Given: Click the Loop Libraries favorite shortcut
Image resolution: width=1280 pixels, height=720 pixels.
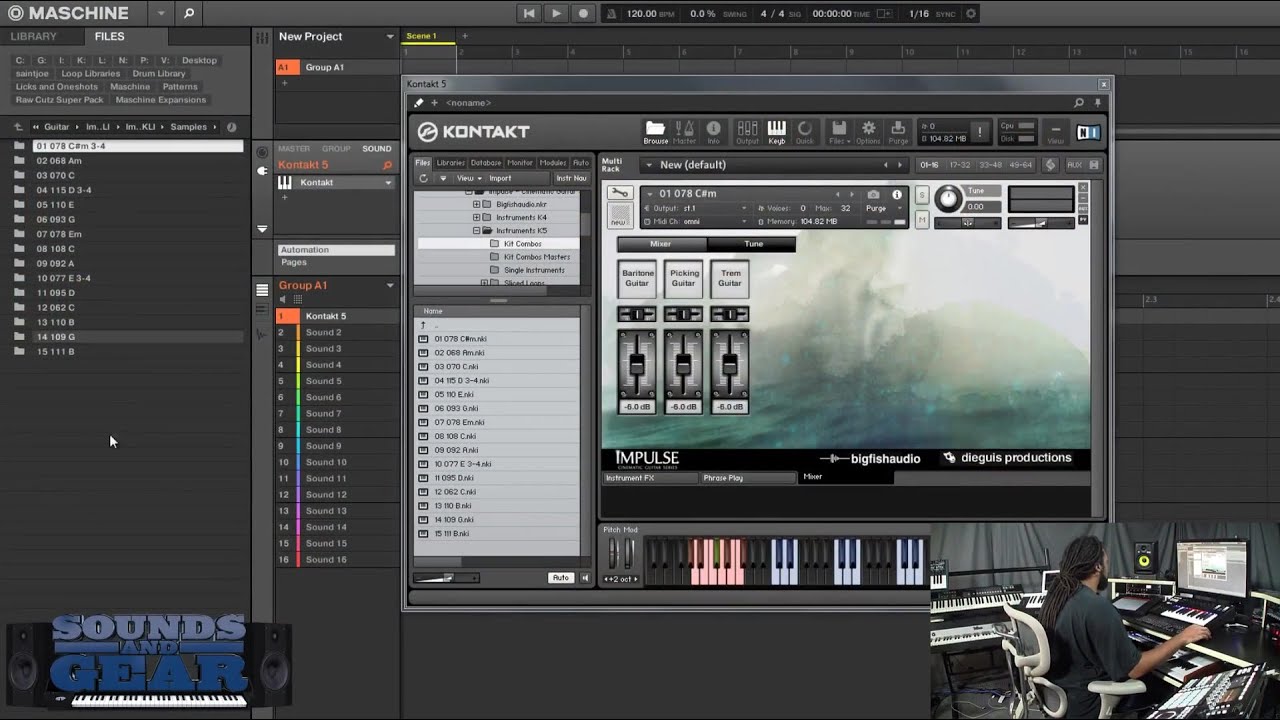Looking at the screenshot, I should click(x=91, y=73).
